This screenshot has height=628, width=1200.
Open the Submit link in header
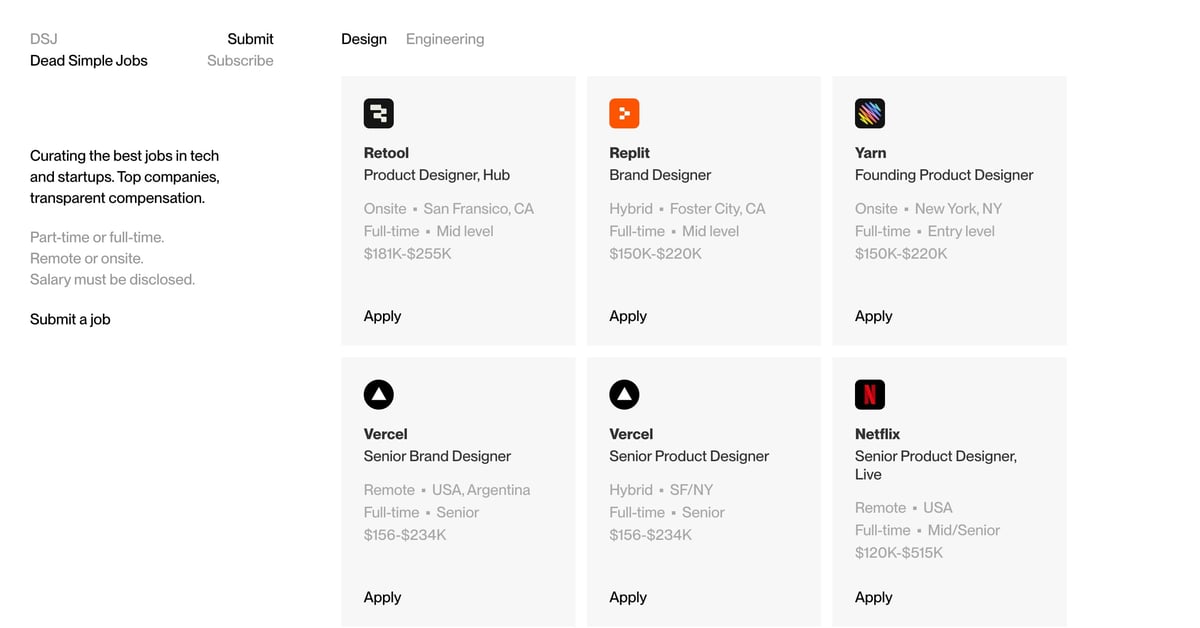(250, 39)
